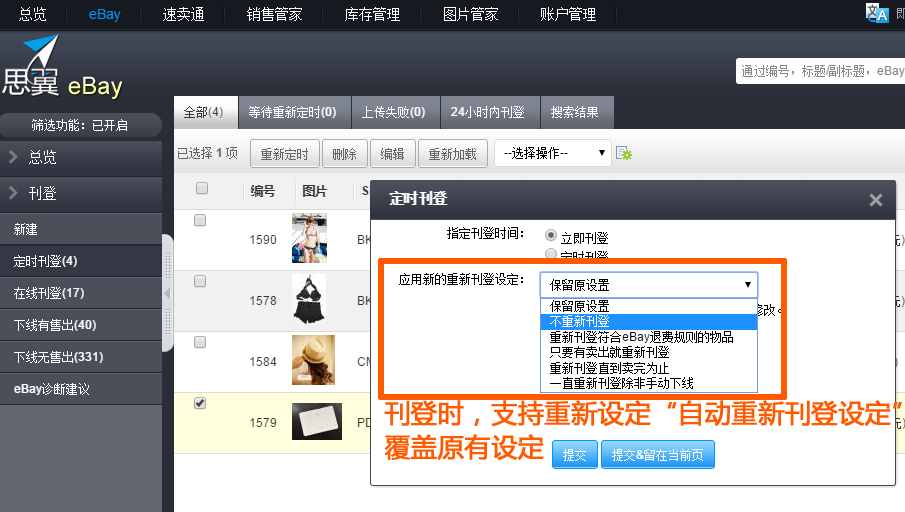Select the 立即刊登 radio button

[x=551, y=236]
